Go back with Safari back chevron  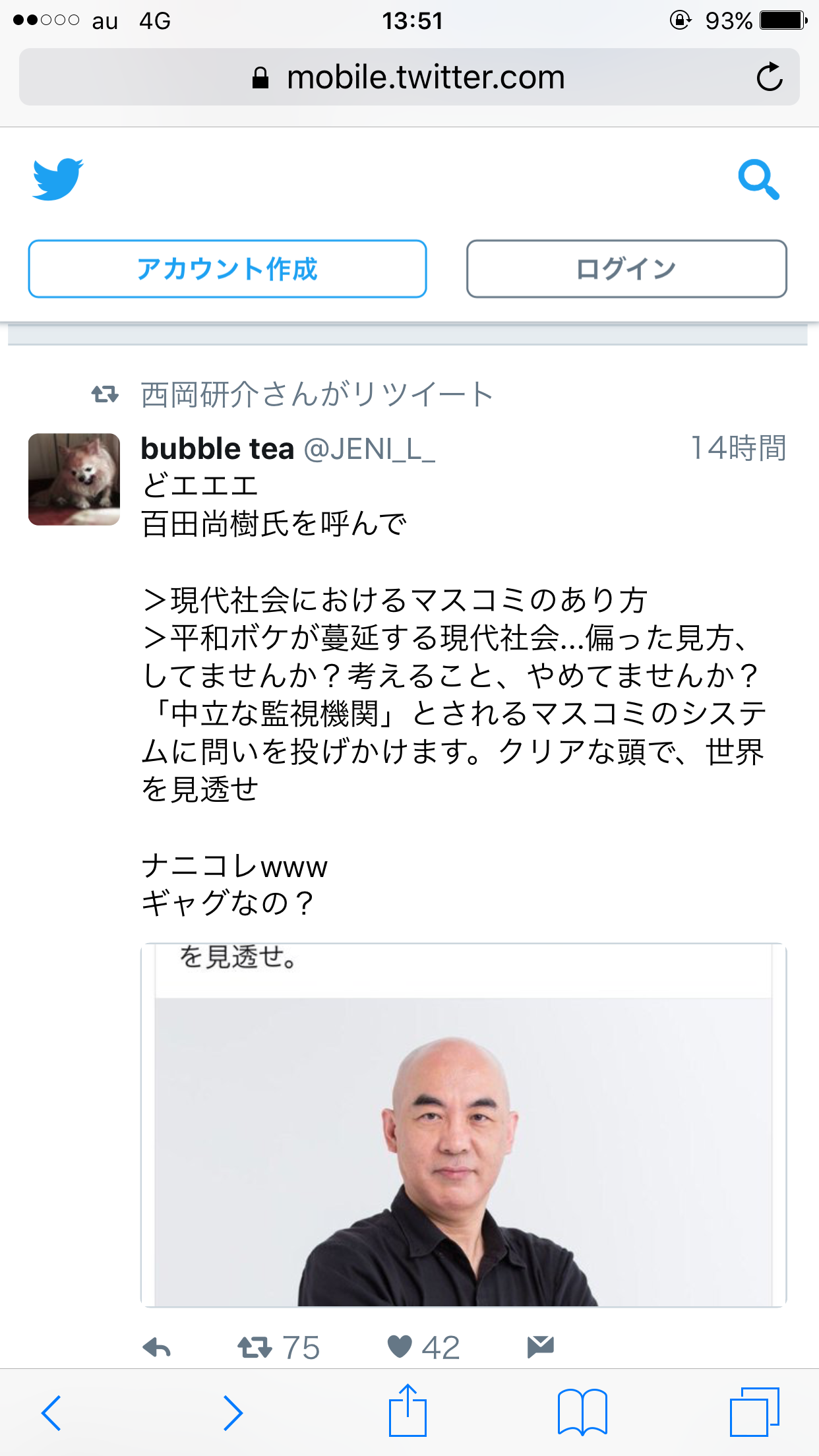[51, 1412]
